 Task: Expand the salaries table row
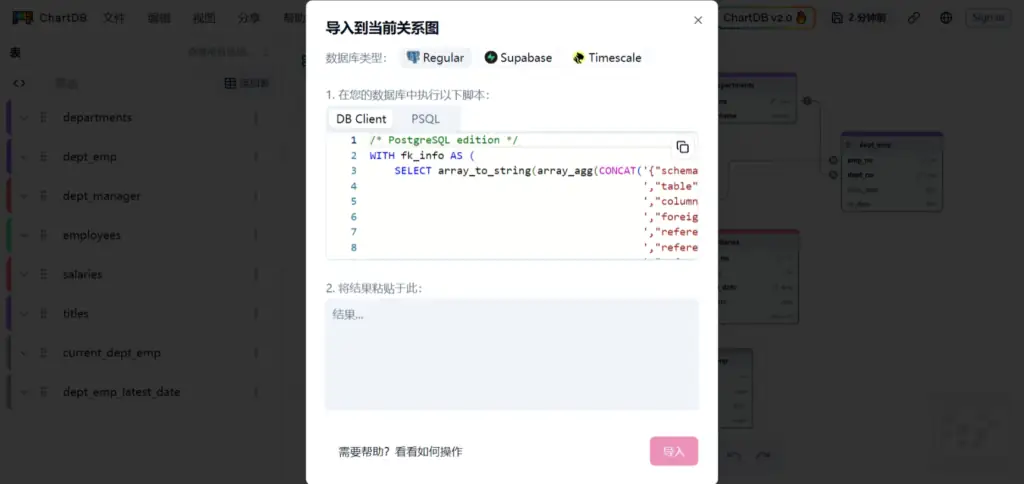coord(24,274)
